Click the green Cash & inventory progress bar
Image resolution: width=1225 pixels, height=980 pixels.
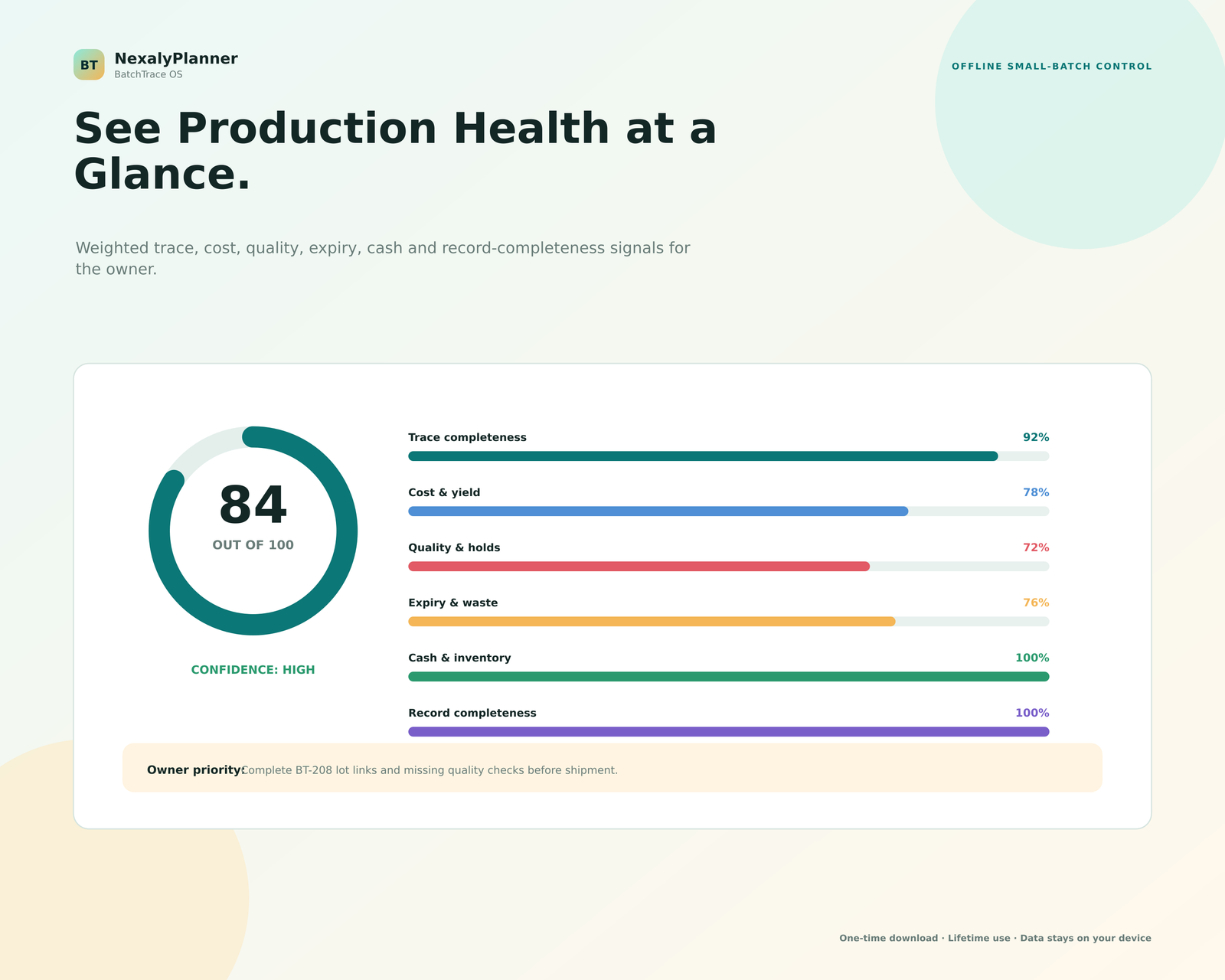coord(728,677)
